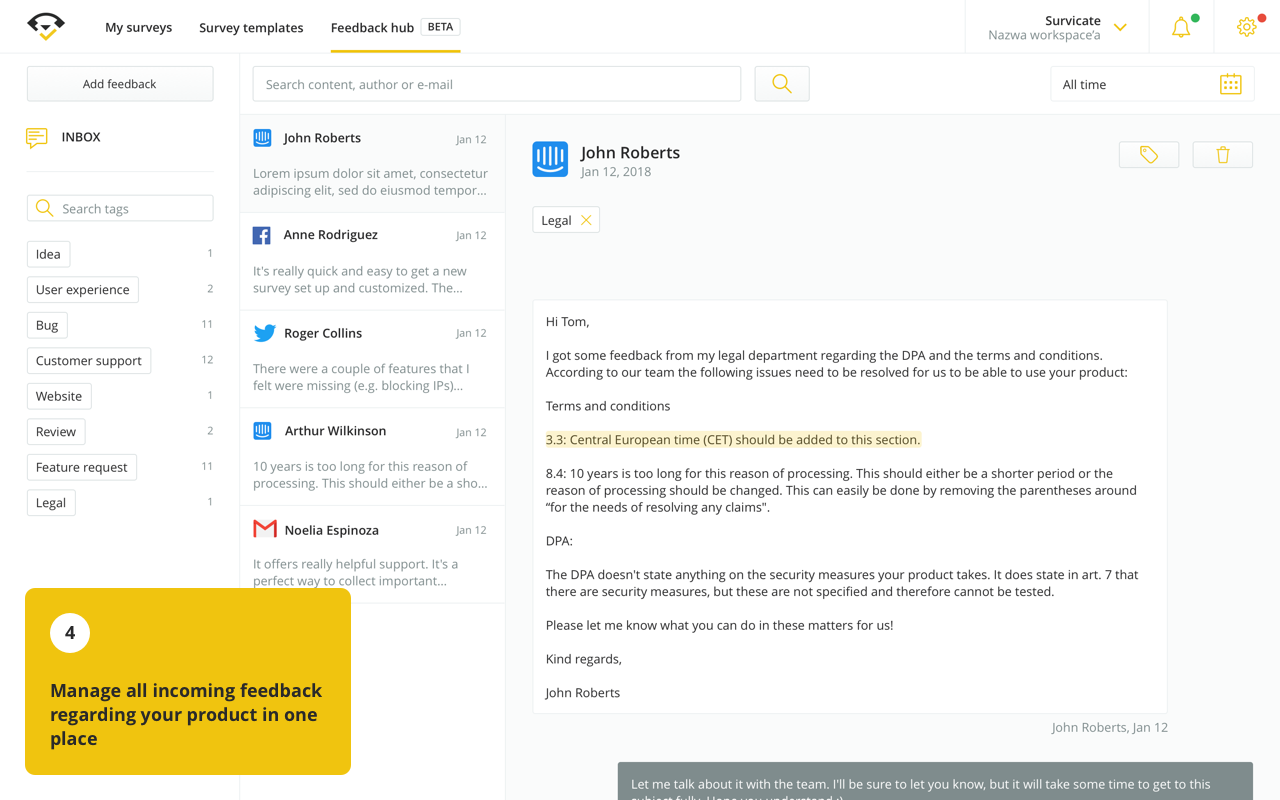Click the Search tags input field
Image resolution: width=1280 pixels, height=800 pixels.
(x=120, y=208)
